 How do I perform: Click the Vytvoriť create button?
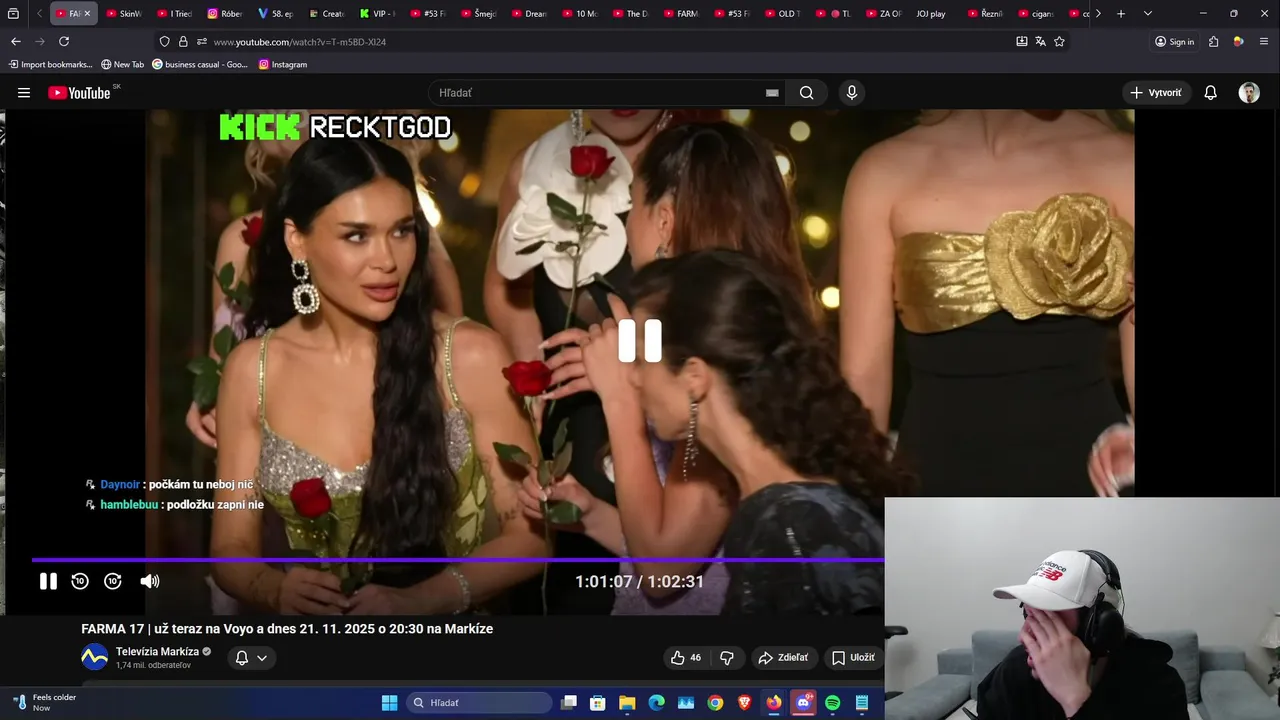point(1156,93)
